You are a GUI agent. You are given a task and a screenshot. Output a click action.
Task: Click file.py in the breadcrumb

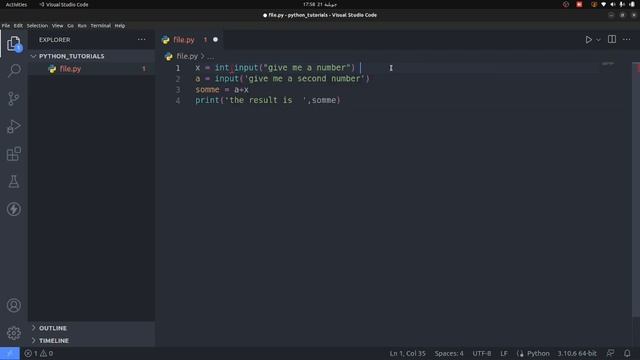click(x=187, y=56)
